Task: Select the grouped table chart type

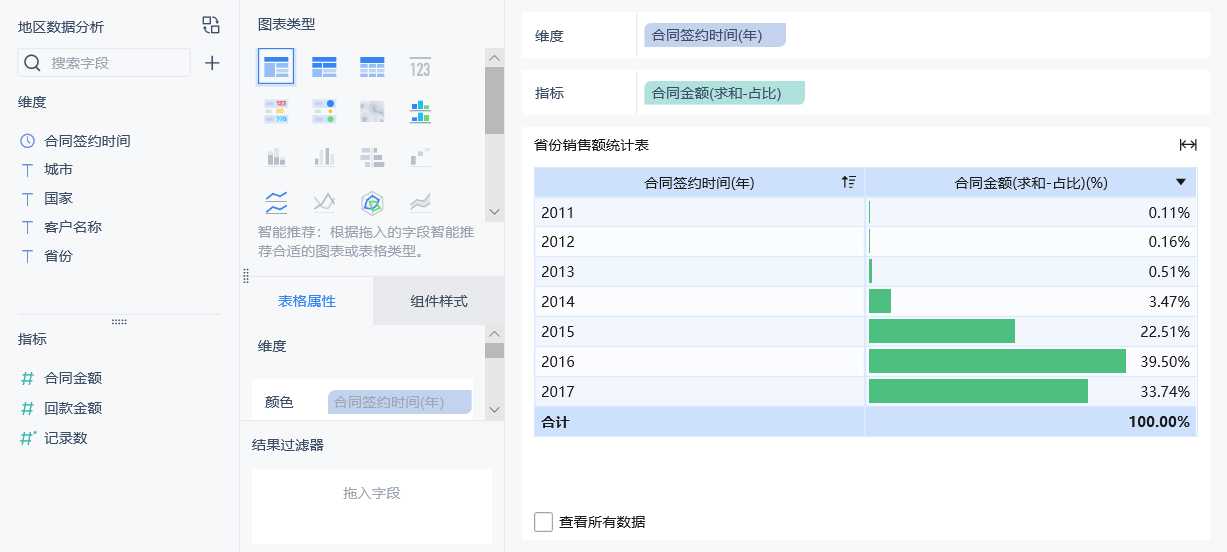Action: 276,67
